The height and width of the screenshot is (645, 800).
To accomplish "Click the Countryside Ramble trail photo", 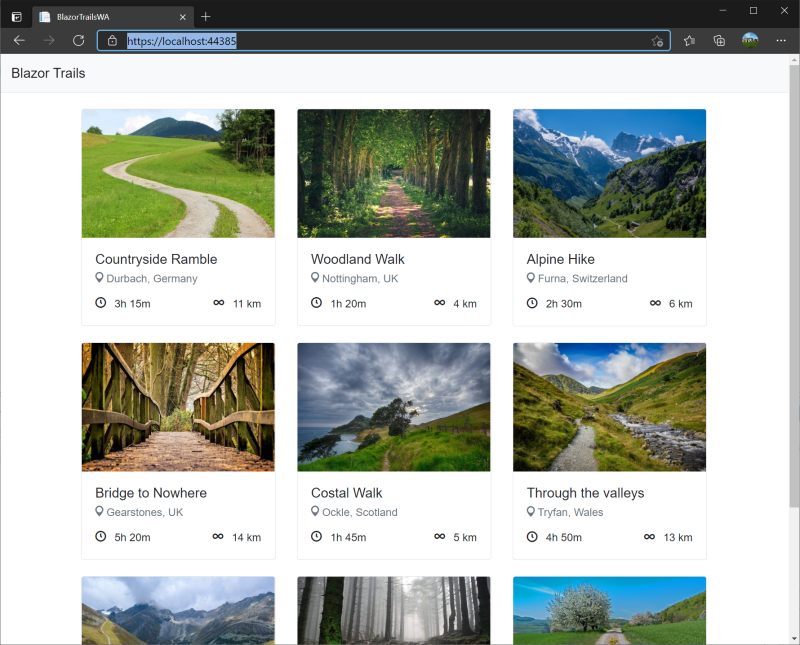I will [178, 173].
